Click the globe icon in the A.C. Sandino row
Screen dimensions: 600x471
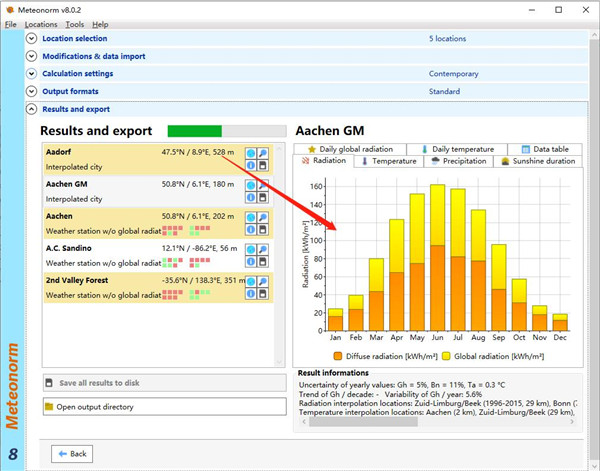pos(251,250)
